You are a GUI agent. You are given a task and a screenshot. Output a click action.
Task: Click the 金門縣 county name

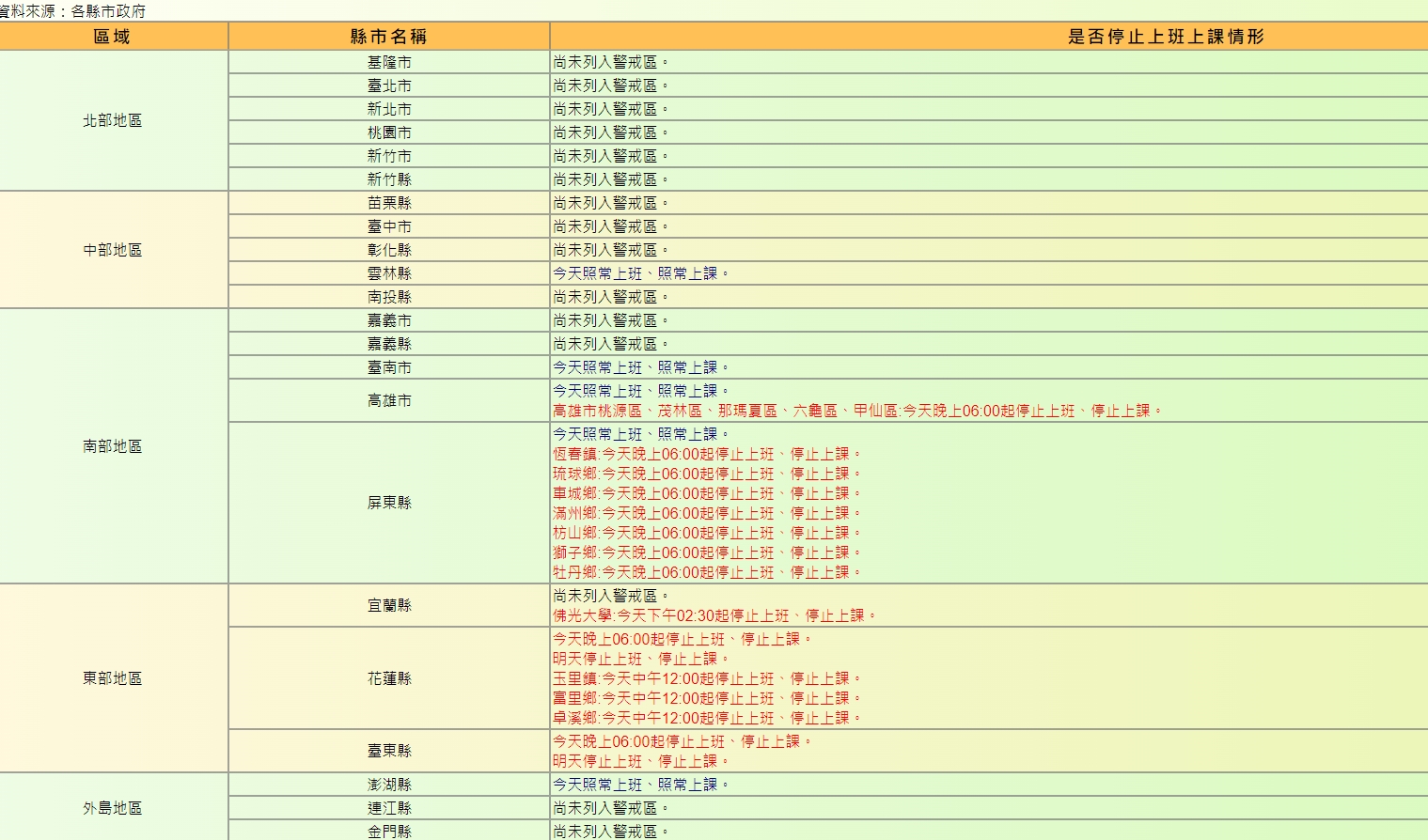tap(389, 832)
